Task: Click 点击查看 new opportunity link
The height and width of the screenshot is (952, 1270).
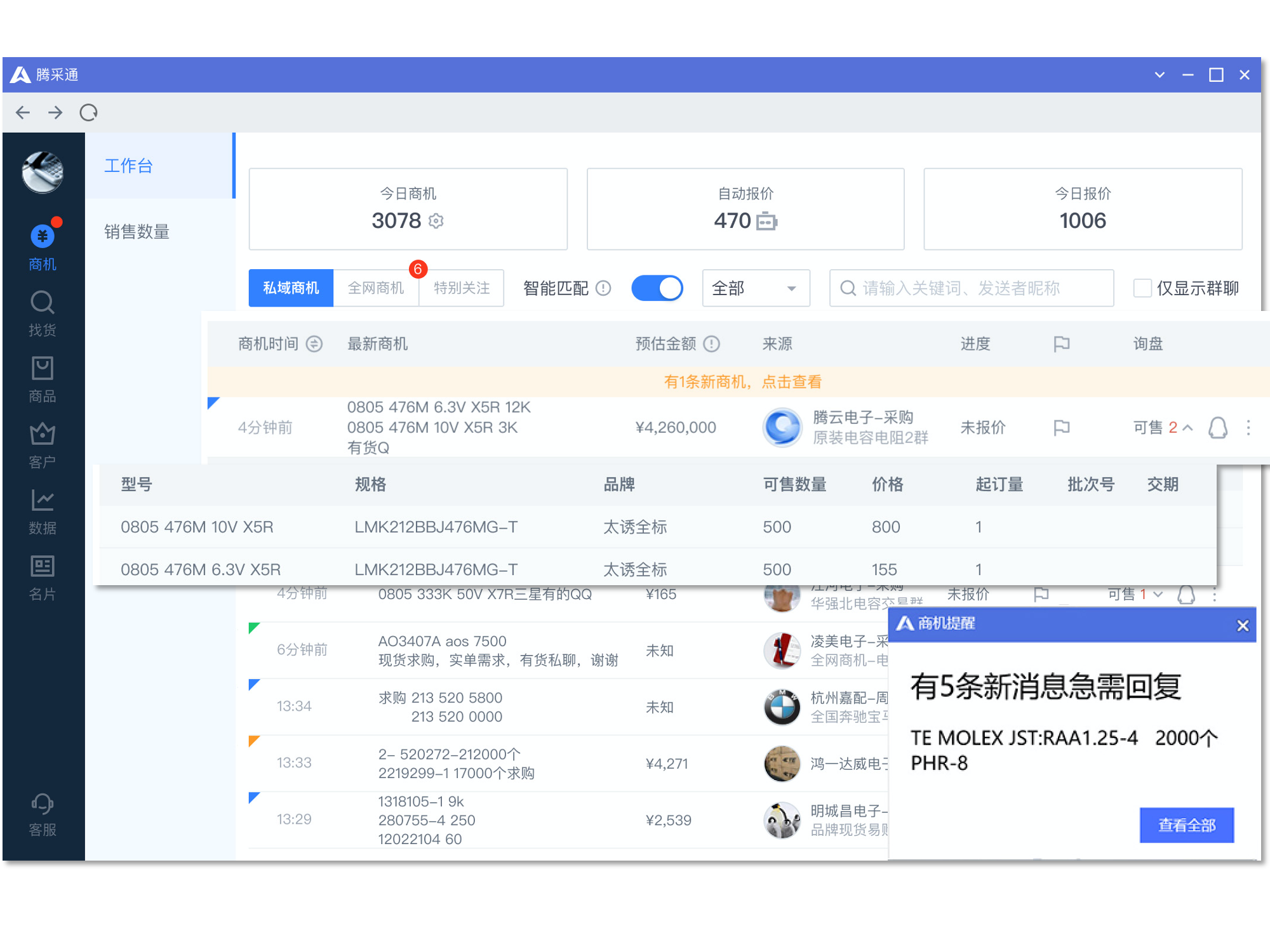Action: click(x=791, y=382)
